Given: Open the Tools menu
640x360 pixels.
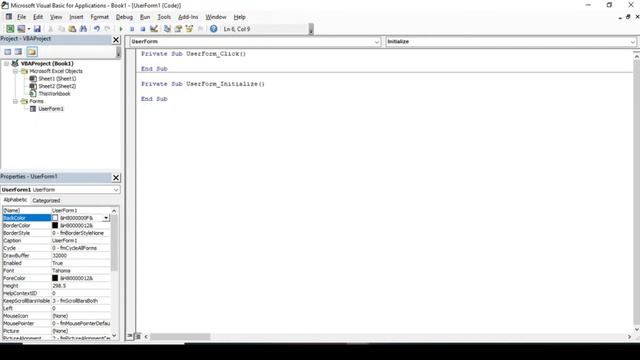Looking at the screenshot, I should (x=164, y=17).
